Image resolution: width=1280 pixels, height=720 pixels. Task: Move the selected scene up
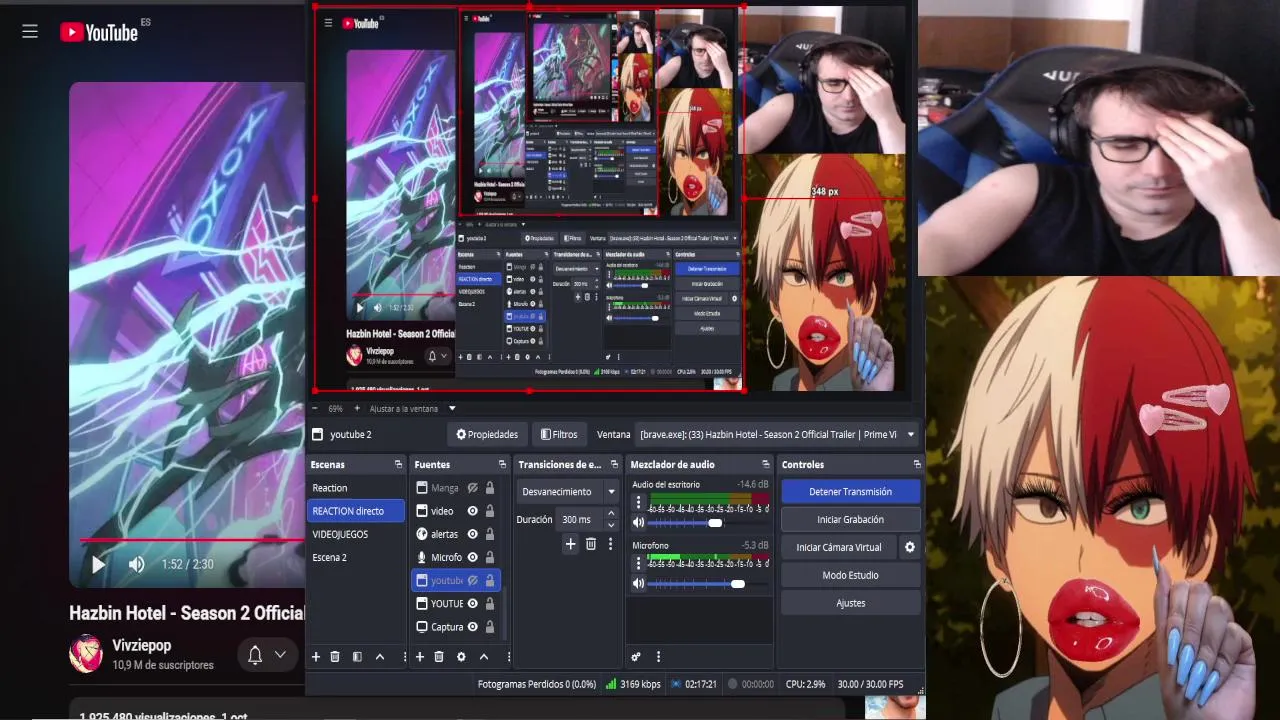380,657
